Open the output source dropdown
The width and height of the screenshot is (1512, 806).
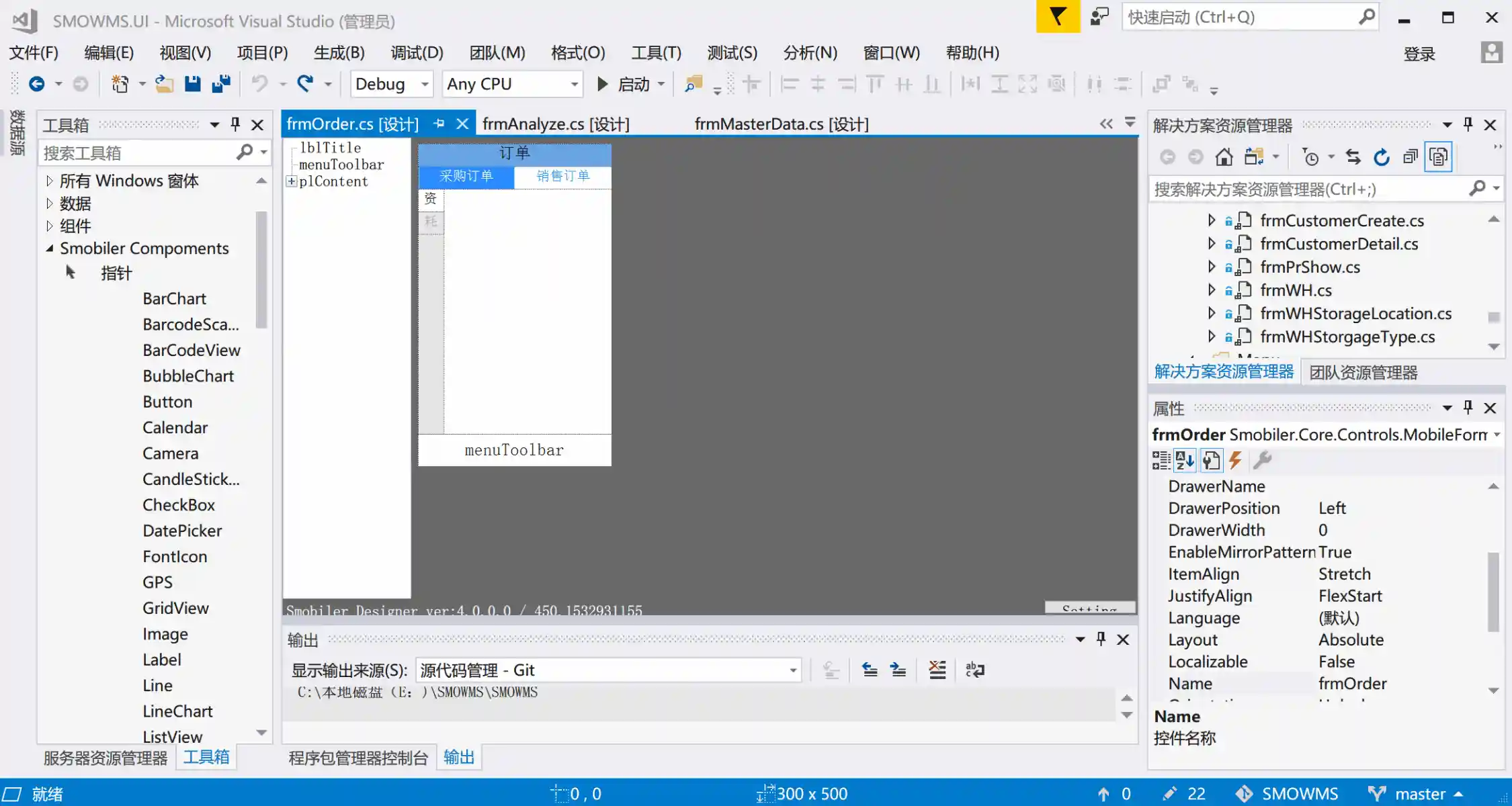[793, 670]
